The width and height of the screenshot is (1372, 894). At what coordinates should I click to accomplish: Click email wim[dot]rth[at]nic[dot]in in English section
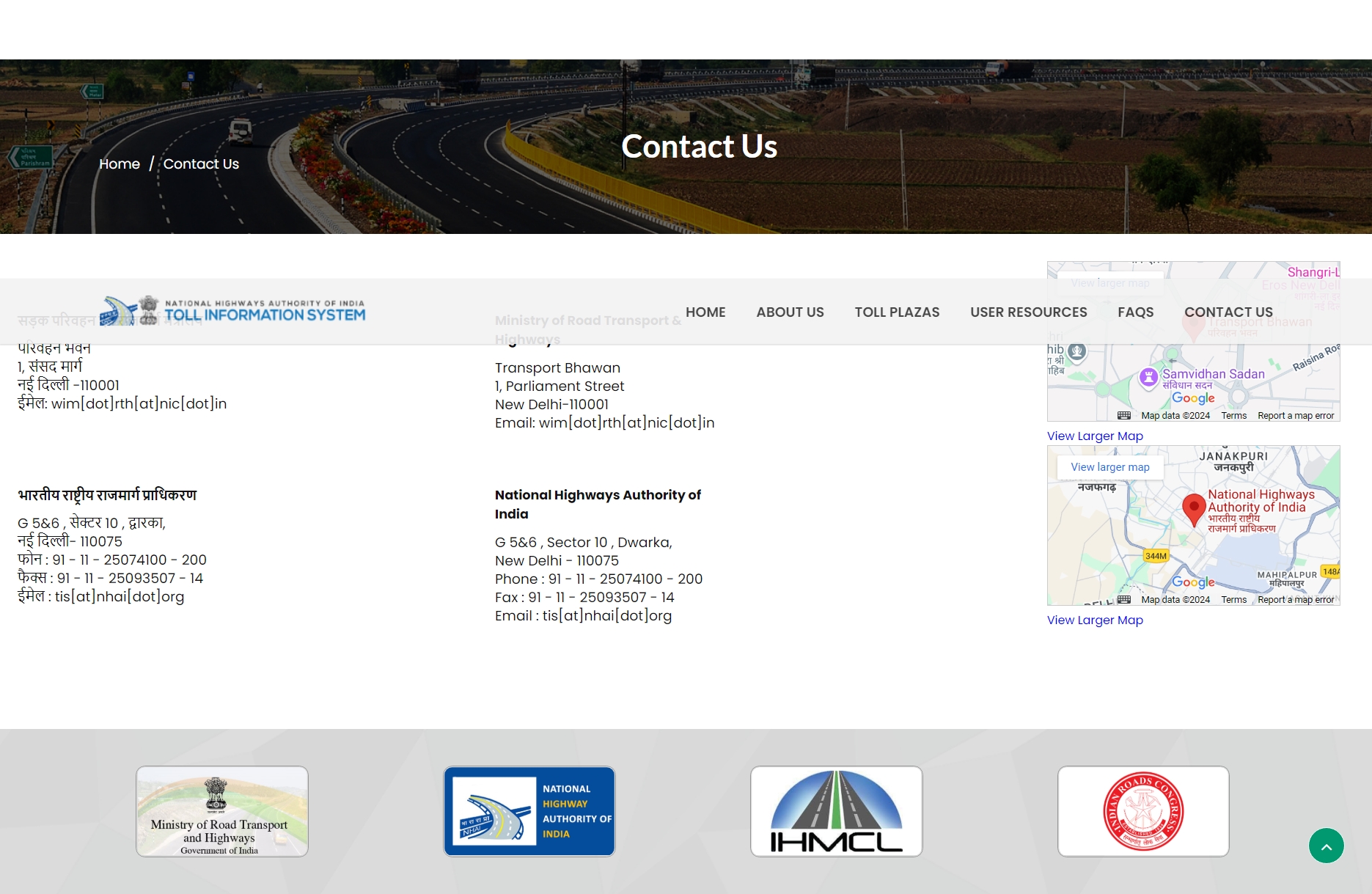tap(626, 423)
